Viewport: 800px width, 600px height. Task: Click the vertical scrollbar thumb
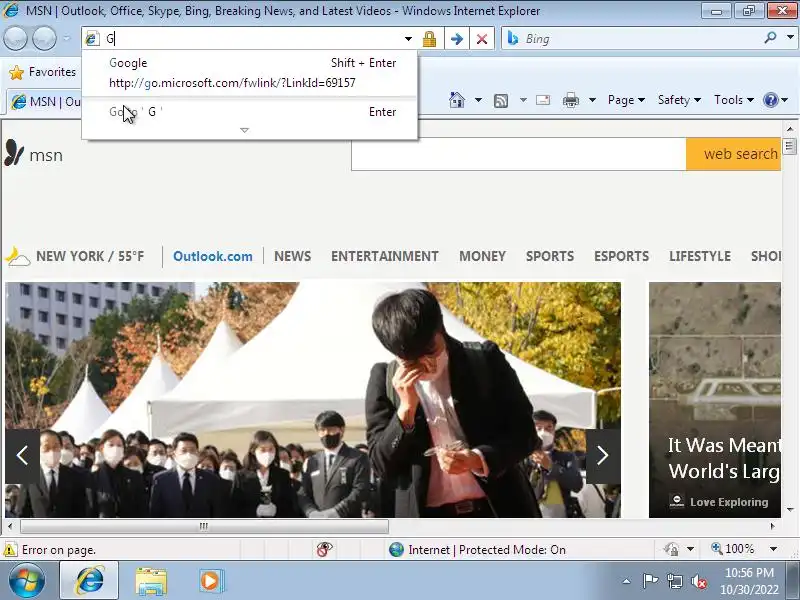click(x=790, y=147)
